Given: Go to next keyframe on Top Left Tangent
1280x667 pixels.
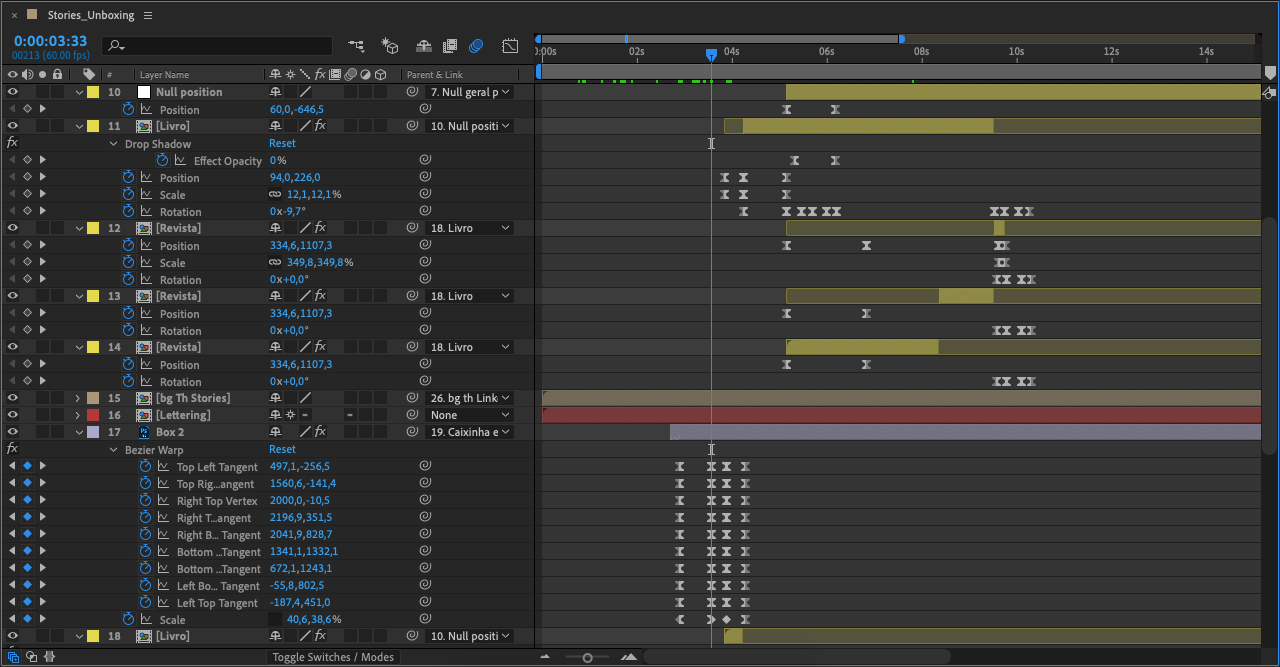Looking at the screenshot, I should tap(42, 466).
